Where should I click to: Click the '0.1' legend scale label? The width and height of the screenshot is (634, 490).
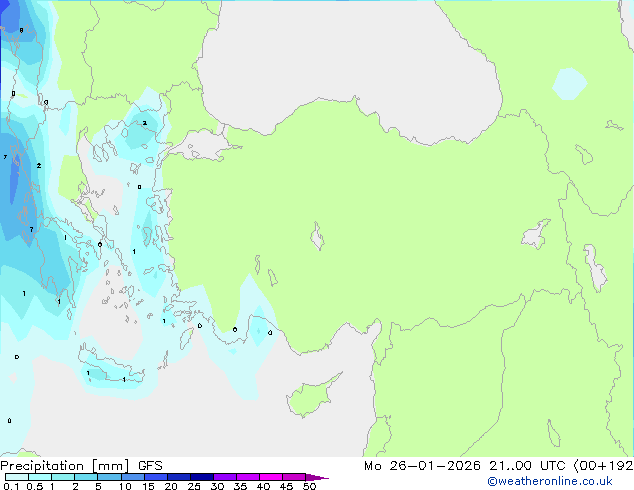pos(11,486)
